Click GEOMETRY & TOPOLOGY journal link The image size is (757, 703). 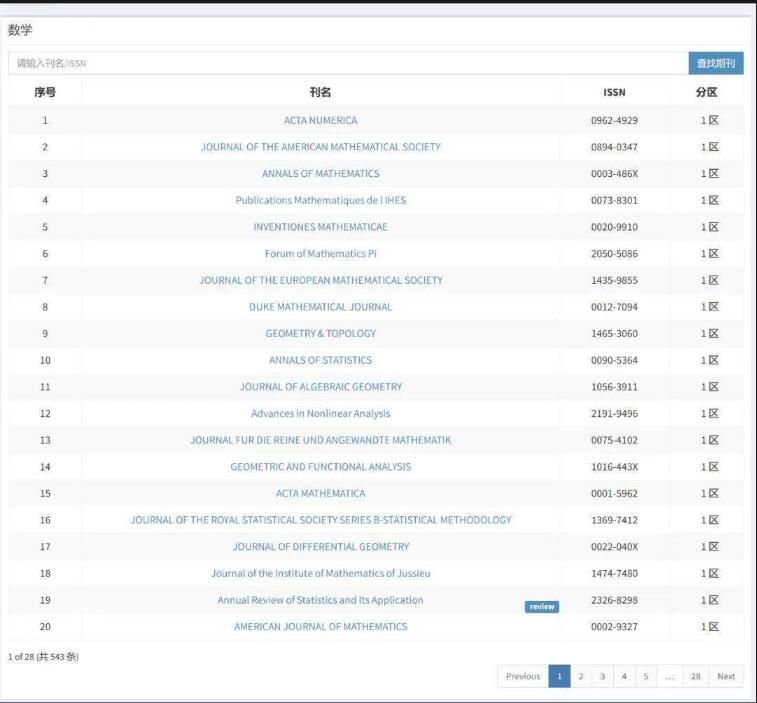(320, 334)
